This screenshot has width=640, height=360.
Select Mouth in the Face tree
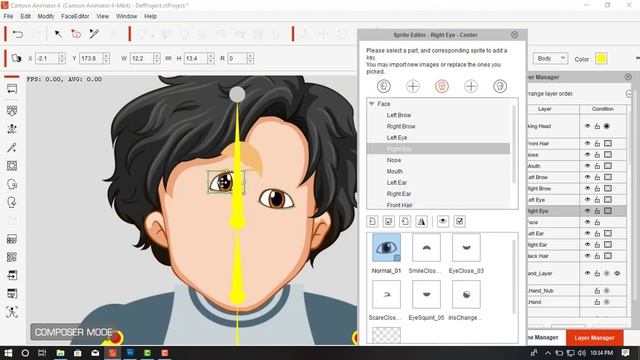coord(395,171)
